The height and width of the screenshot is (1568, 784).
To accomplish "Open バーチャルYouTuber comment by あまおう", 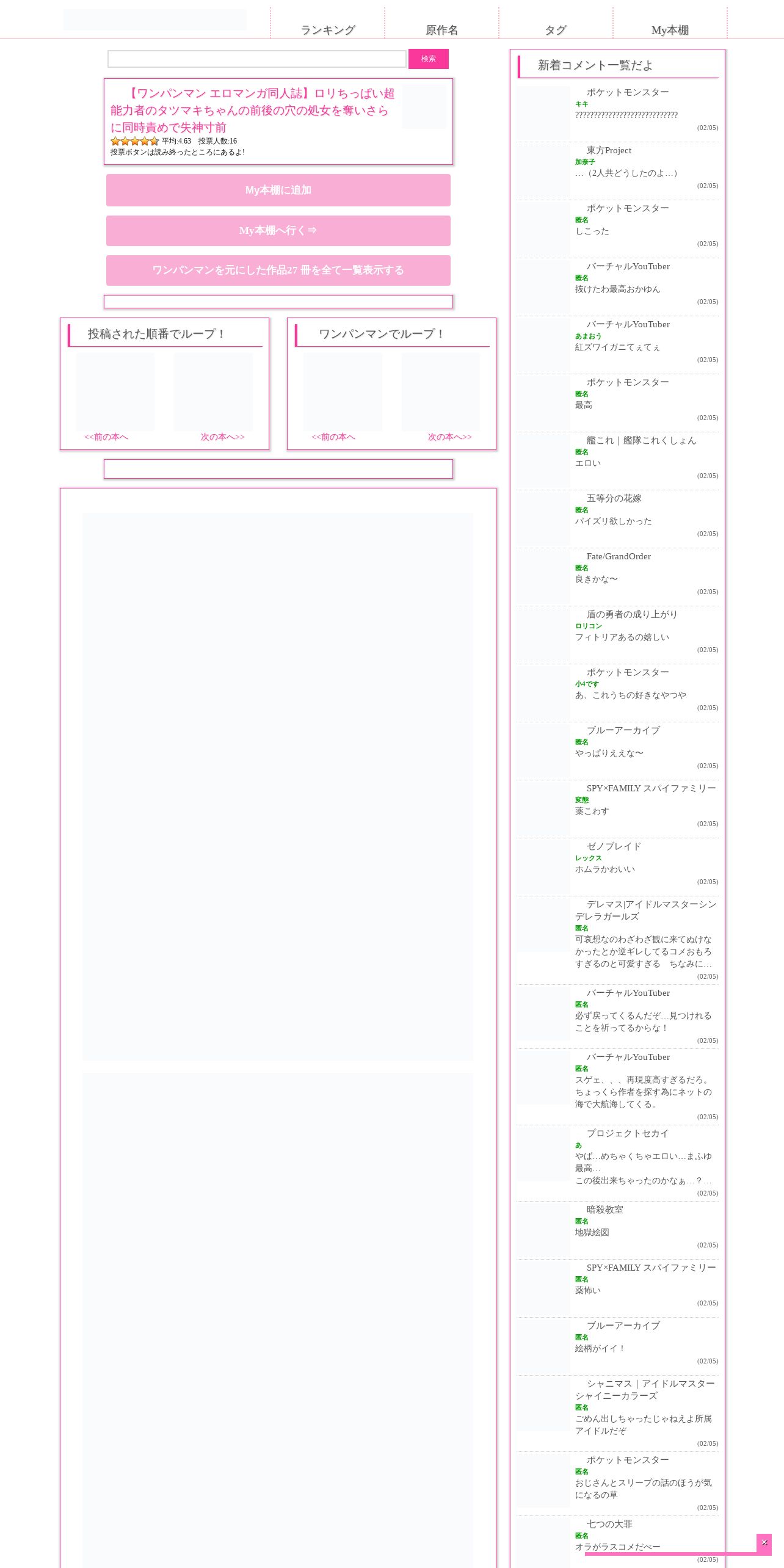I will (x=617, y=345).
